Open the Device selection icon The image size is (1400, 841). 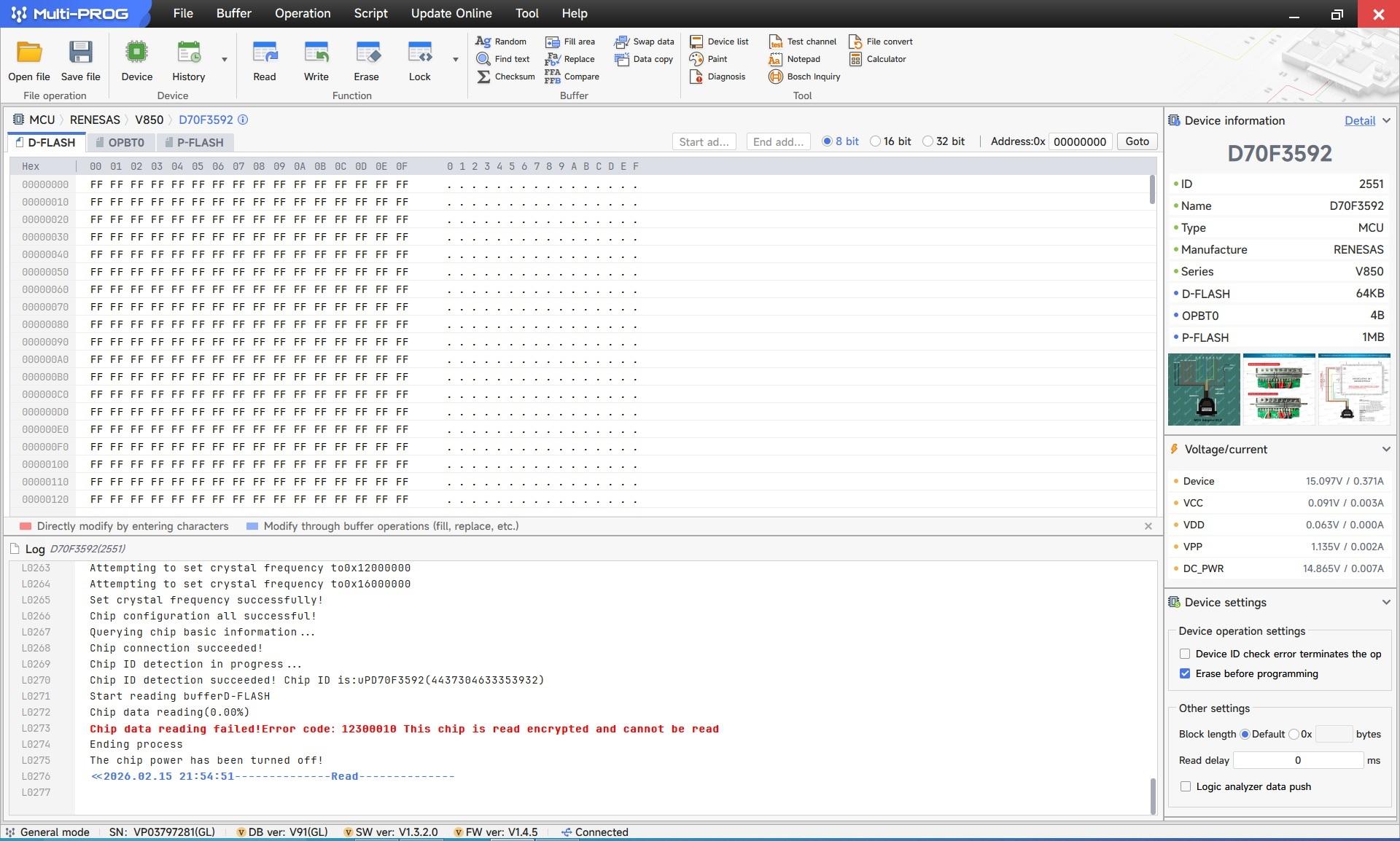point(136,53)
